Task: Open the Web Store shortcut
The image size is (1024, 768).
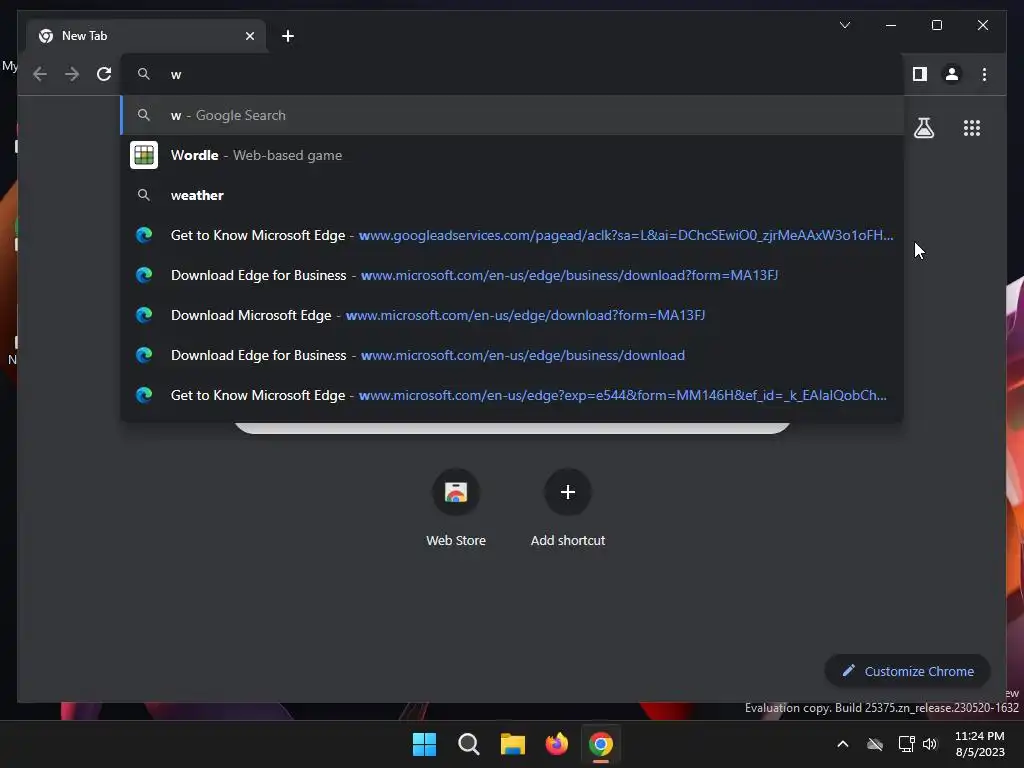Action: point(456,508)
